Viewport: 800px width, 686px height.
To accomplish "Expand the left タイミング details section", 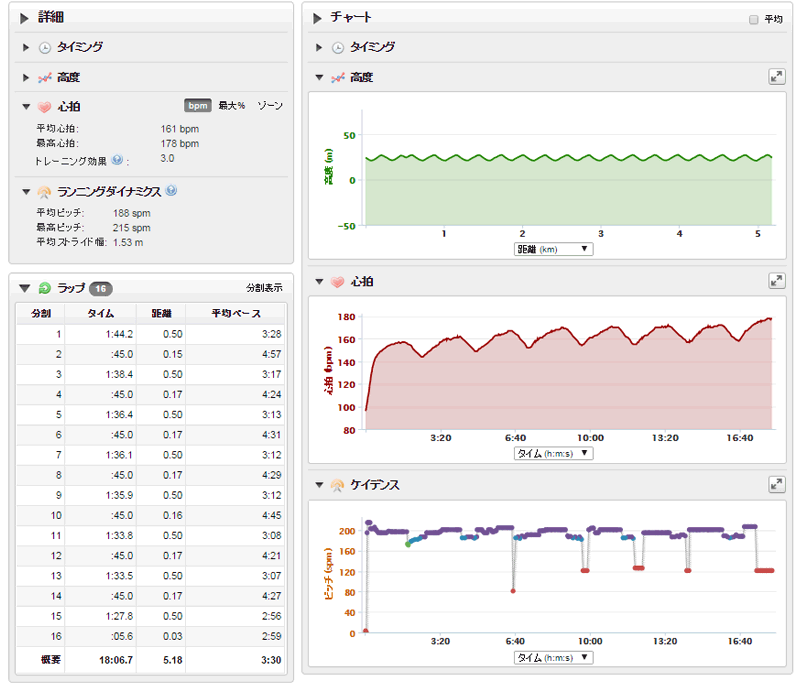I will pyautogui.click(x=26, y=47).
